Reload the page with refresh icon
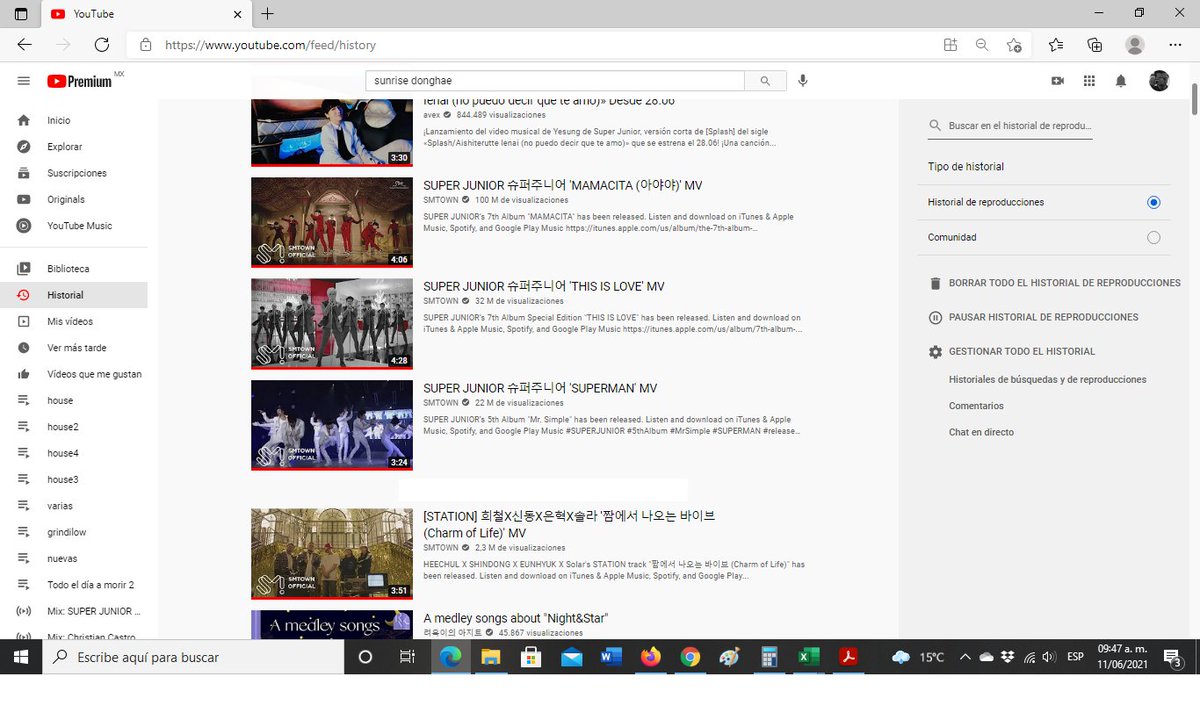The width and height of the screenshot is (1200, 720). pos(101,44)
